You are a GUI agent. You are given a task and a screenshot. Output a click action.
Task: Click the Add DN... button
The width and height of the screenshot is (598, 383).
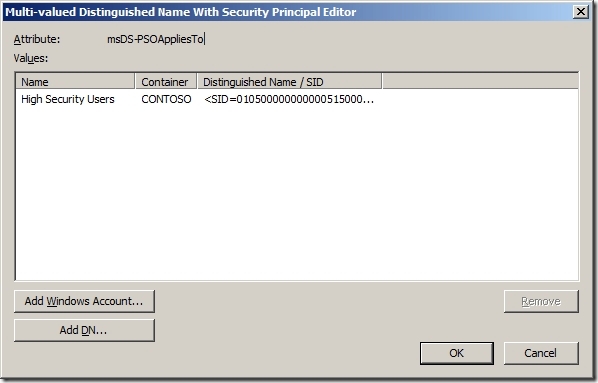(84, 330)
